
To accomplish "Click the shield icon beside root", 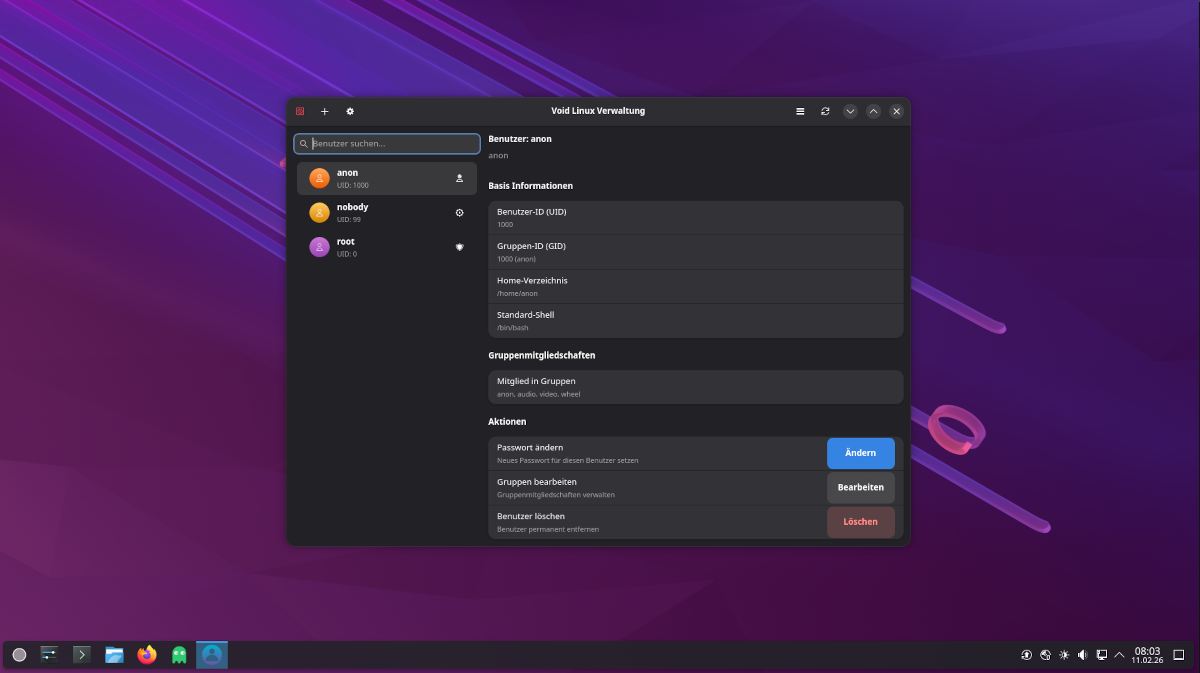I will coord(460,247).
